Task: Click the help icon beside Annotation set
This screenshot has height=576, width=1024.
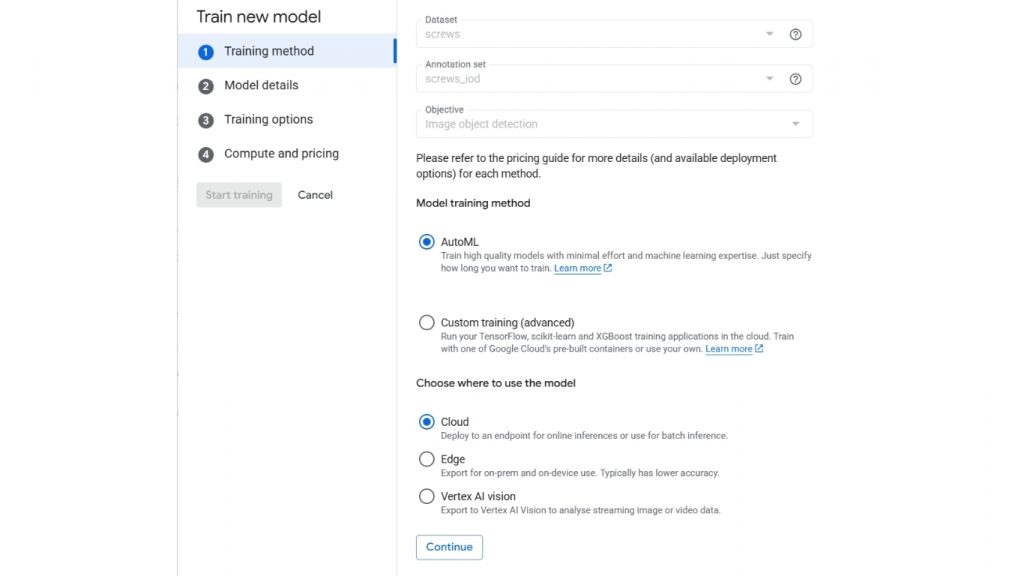Action: [x=796, y=79]
